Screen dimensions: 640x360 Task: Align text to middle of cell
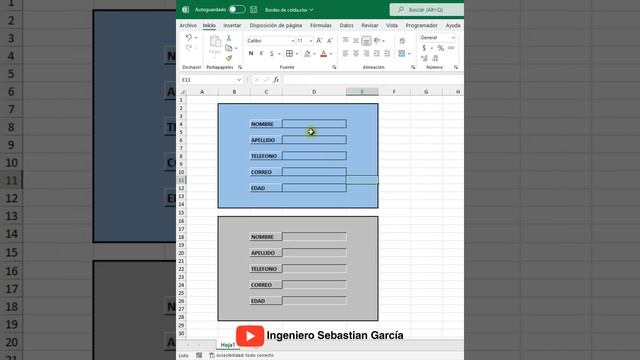[356, 40]
